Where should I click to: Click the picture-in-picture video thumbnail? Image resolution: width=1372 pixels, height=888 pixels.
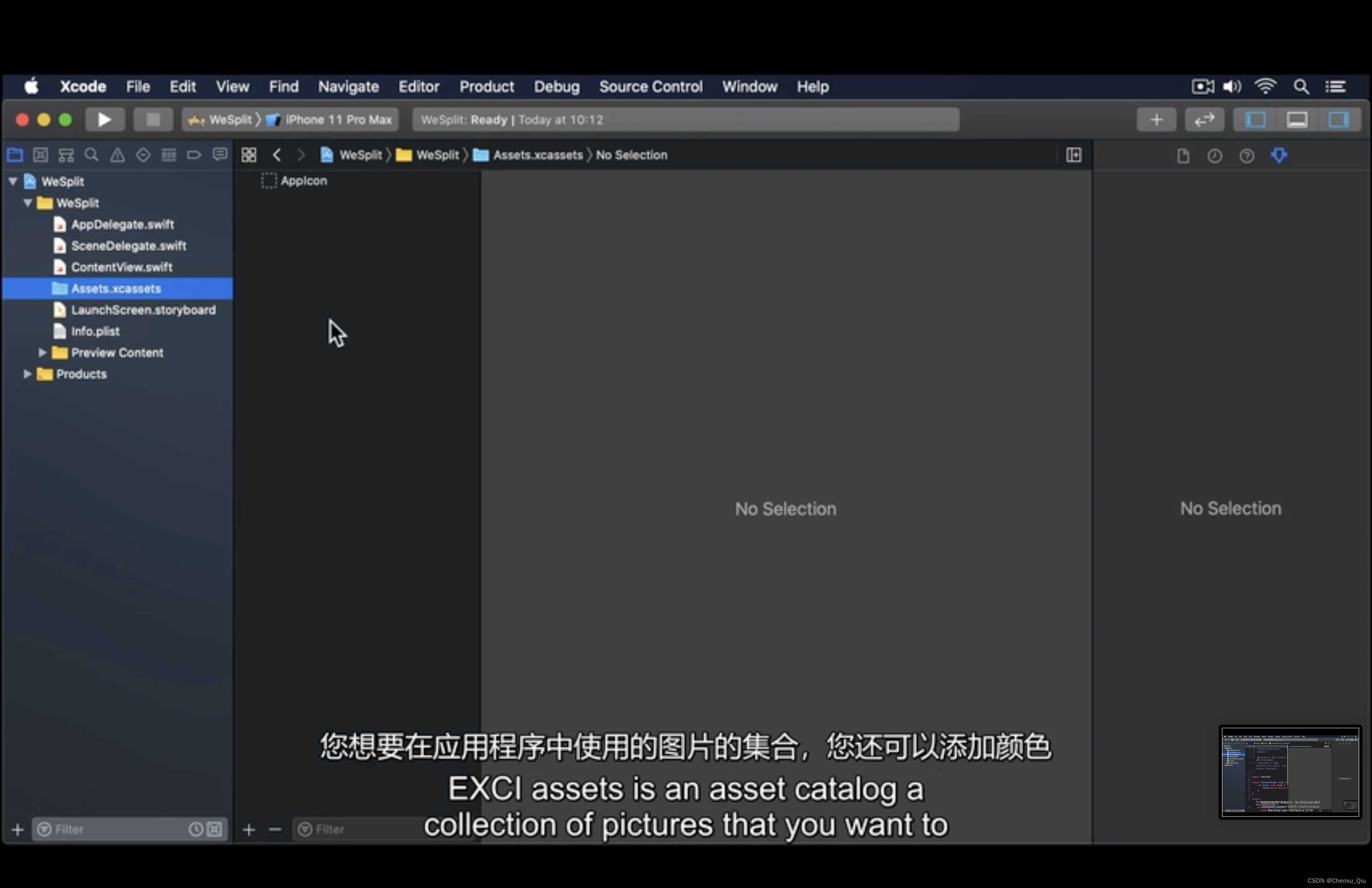pyautogui.click(x=1290, y=772)
